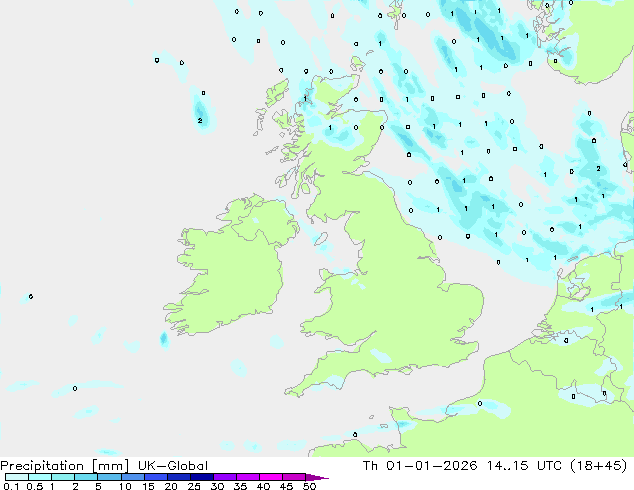634x490 pixels.
Task: Pick the 15–20 mm legend color swatch
Action: [155, 477]
